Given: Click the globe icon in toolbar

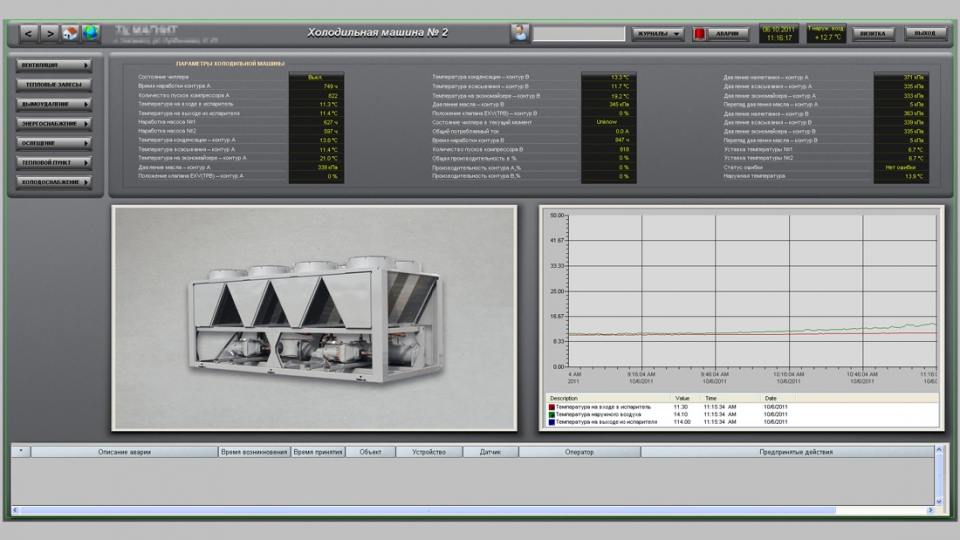Looking at the screenshot, I should (x=90, y=33).
